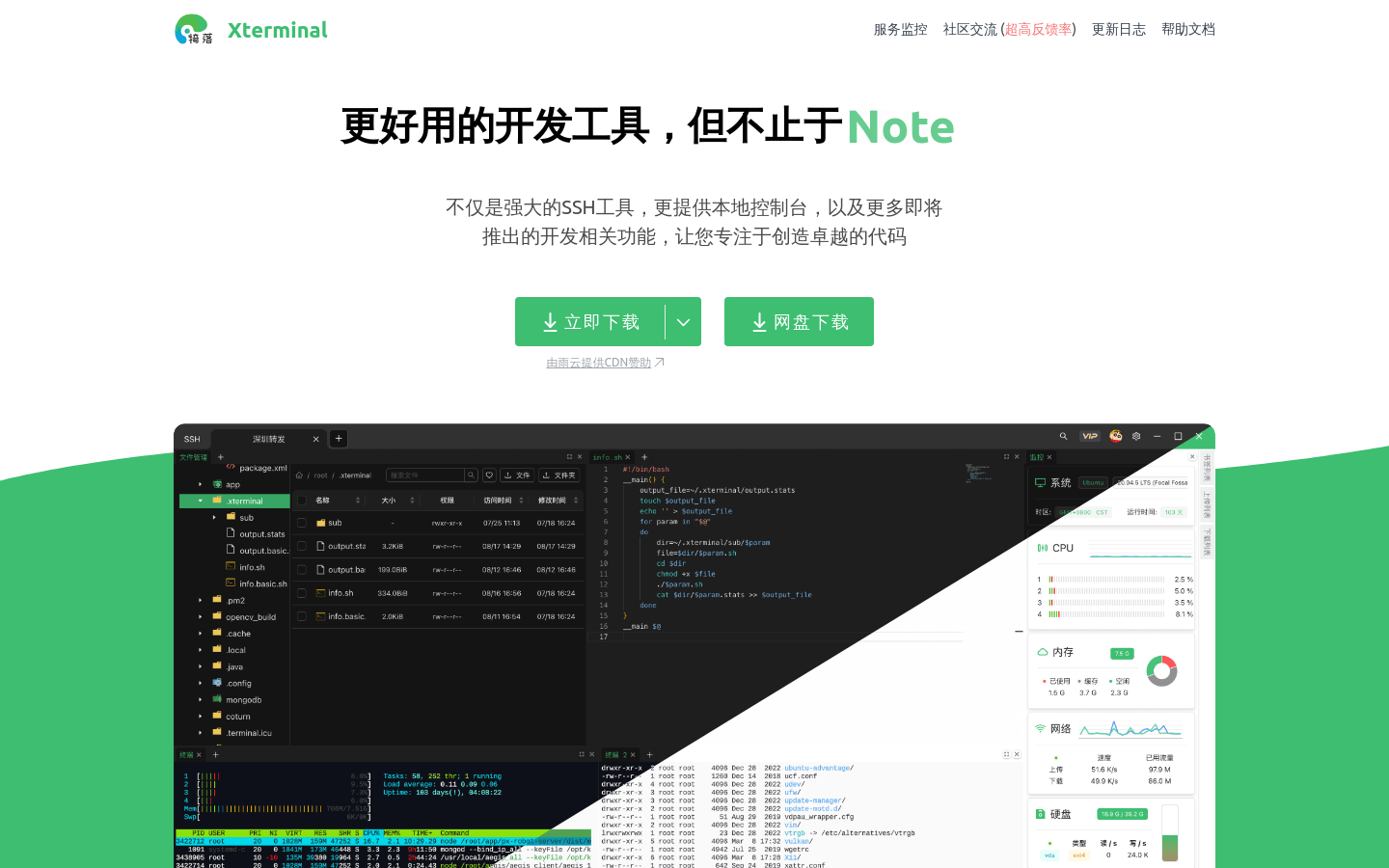Sort files by 修改时间 column arrows
1389x868 pixels.
click(576, 501)
